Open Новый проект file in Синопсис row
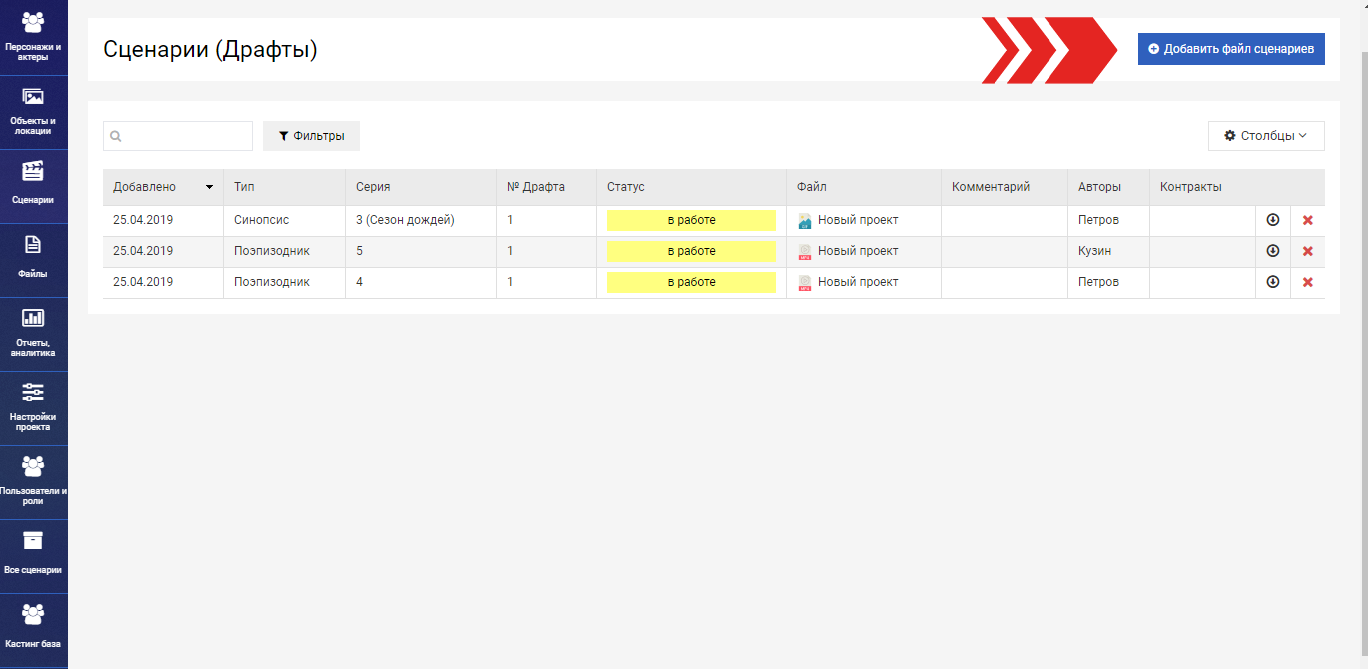1368x669 pixels. point(858,220)
